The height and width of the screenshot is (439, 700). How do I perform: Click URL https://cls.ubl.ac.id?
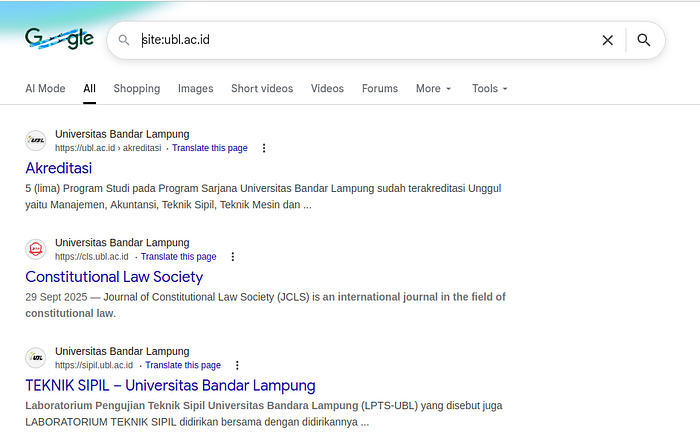click(92, 256)
